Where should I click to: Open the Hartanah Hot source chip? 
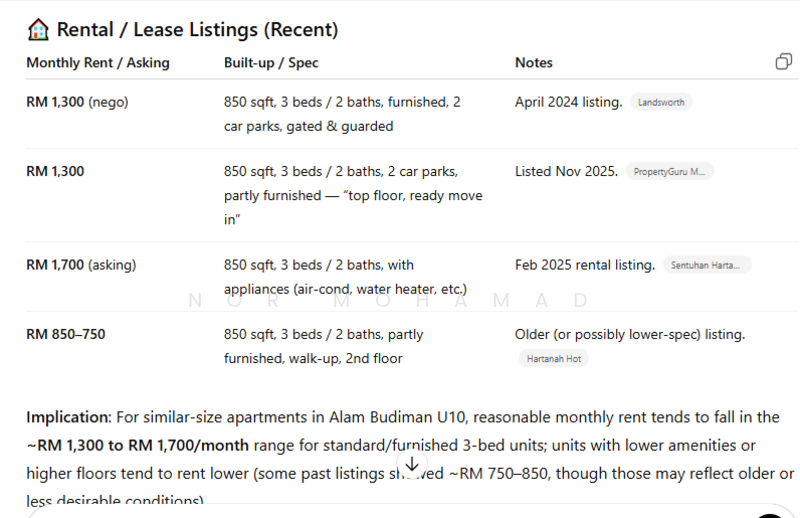point(552,358)
